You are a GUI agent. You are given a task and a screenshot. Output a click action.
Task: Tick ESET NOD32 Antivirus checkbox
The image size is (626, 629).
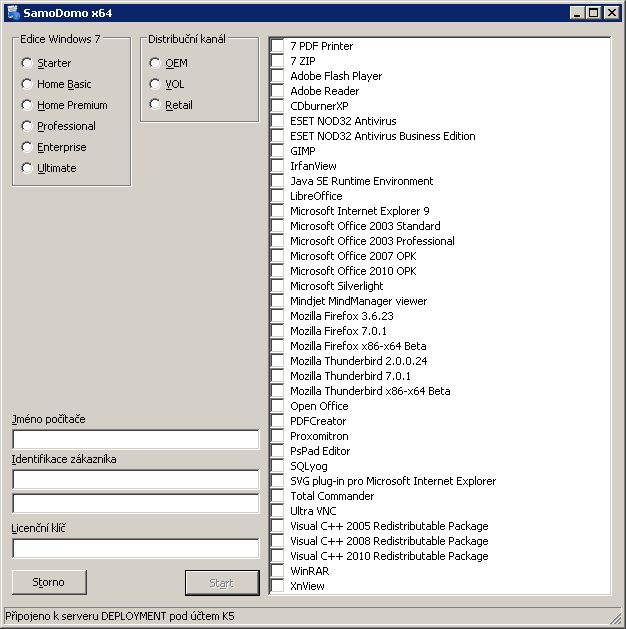tap(277, 121)
